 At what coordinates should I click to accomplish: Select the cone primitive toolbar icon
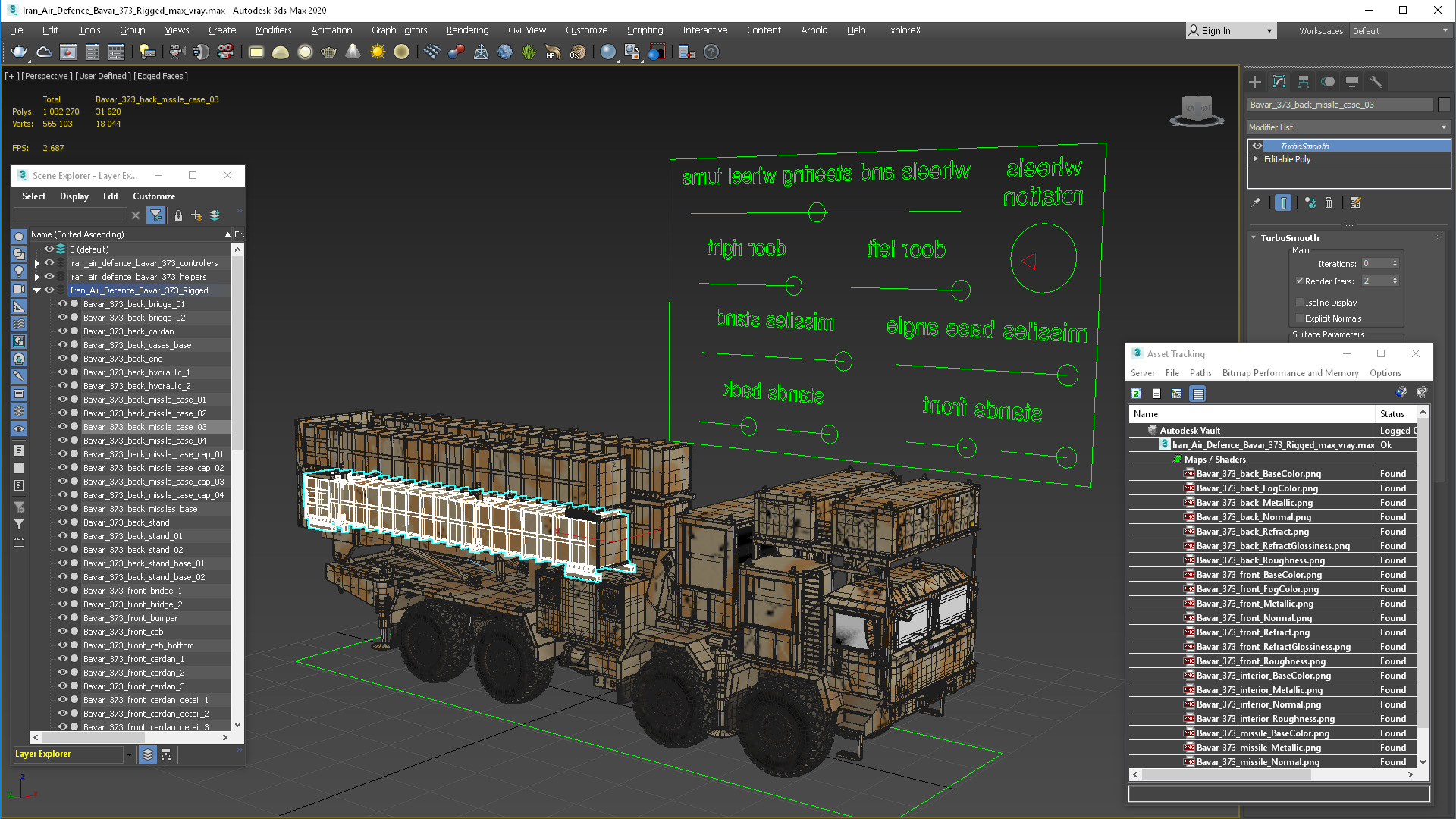coord(353,52)
